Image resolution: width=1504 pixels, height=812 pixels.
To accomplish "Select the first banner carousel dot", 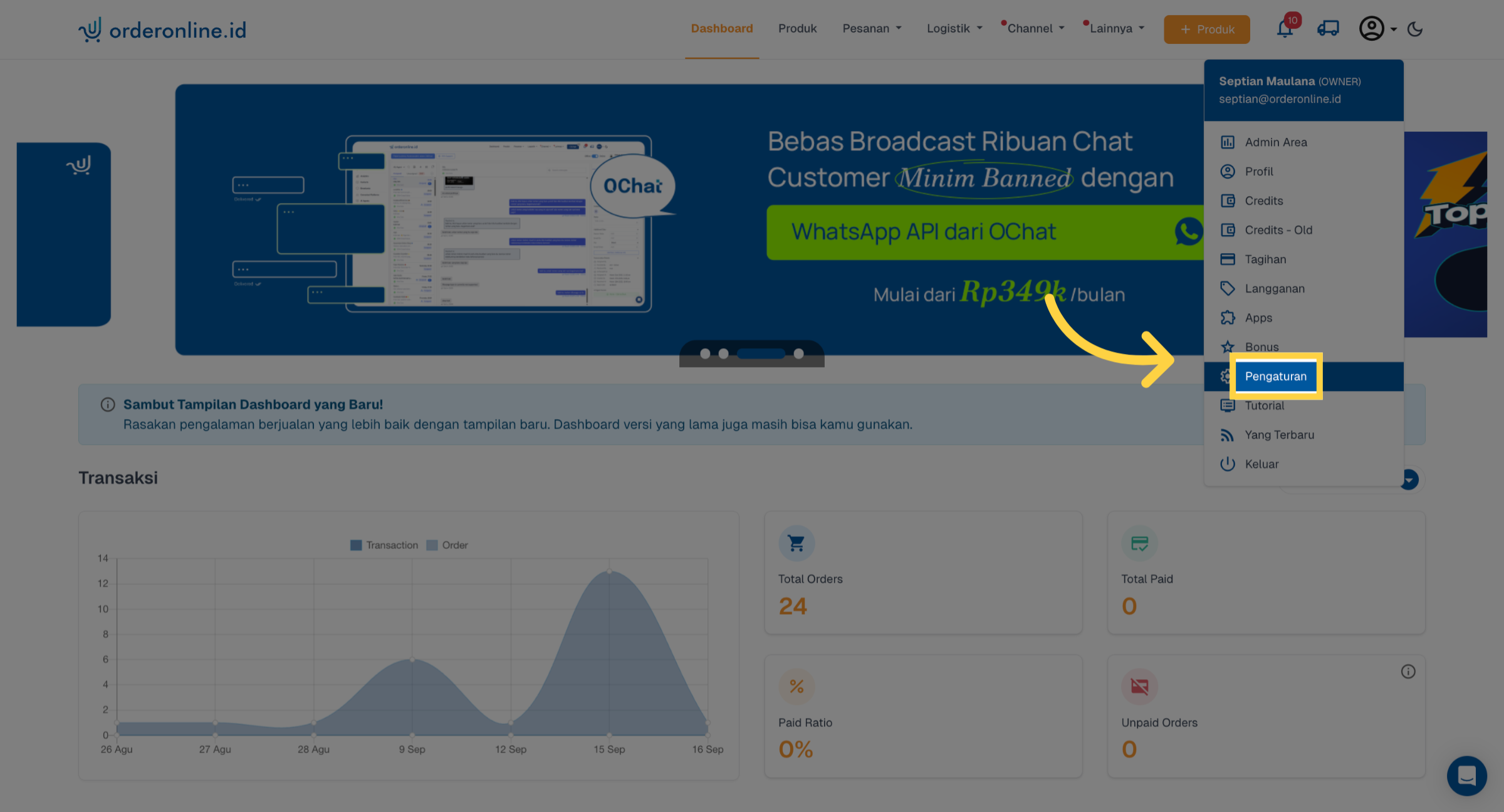I will pos(705,354).
